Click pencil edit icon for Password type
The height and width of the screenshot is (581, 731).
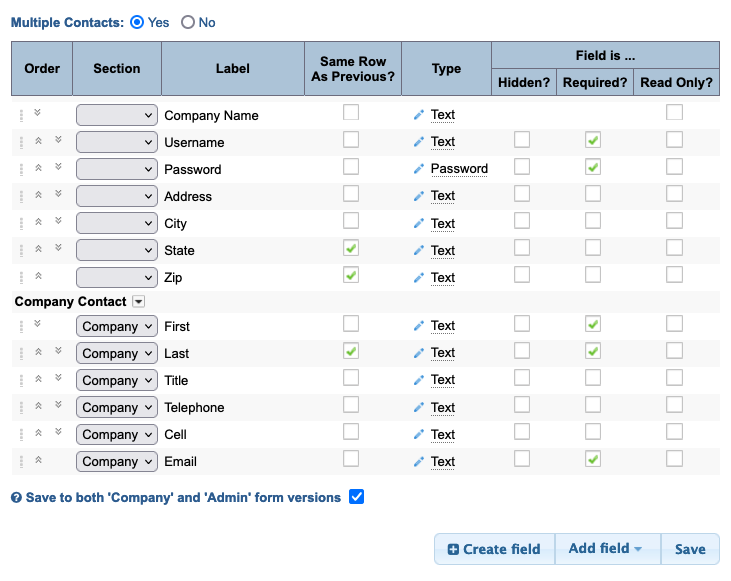point(419,169)
